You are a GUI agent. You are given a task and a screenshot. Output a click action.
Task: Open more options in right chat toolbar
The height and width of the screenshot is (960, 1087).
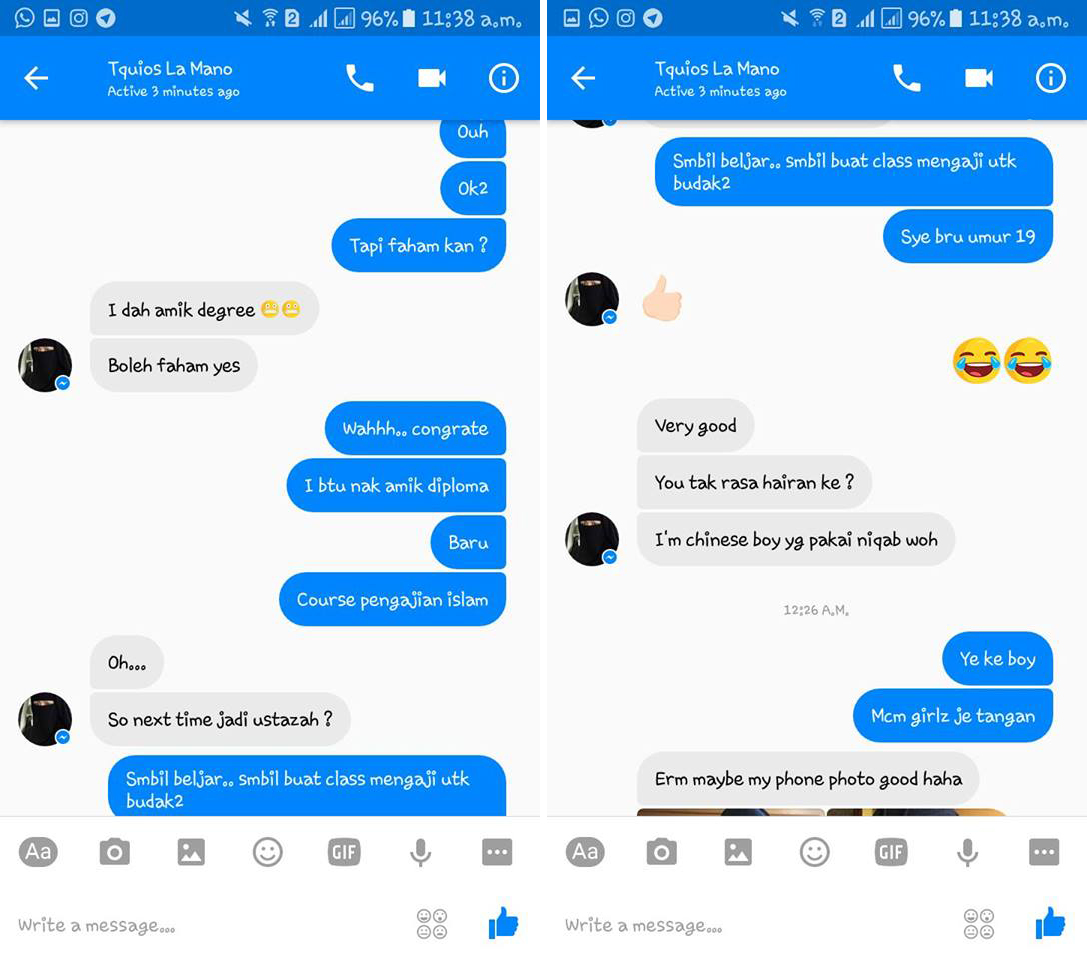click(1043, 851)
